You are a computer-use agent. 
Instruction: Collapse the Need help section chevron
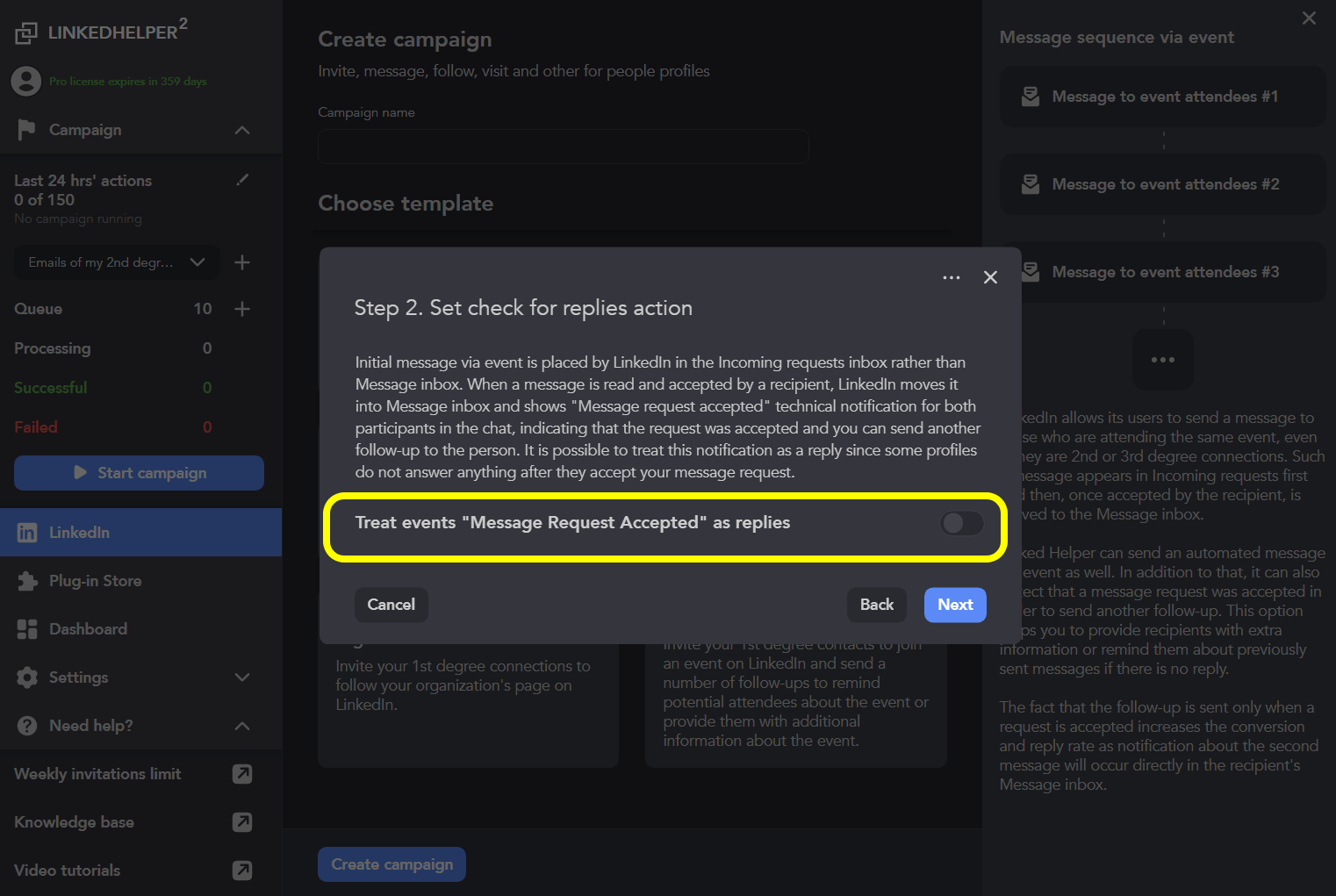[x=242, y=726]
